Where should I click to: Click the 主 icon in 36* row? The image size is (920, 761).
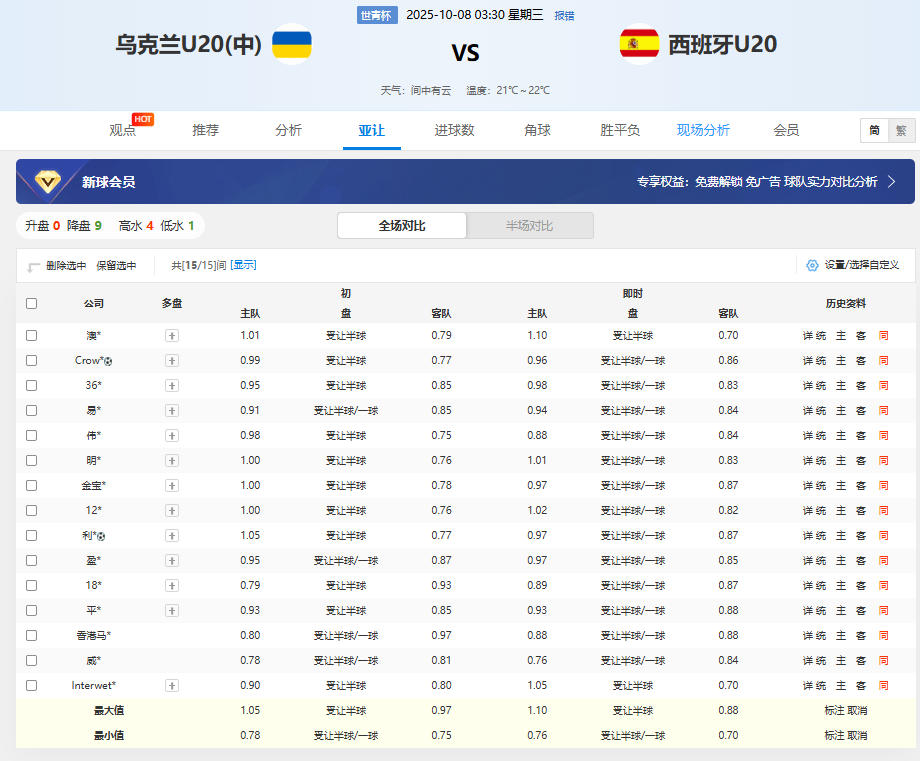click(x=841, y=386)
